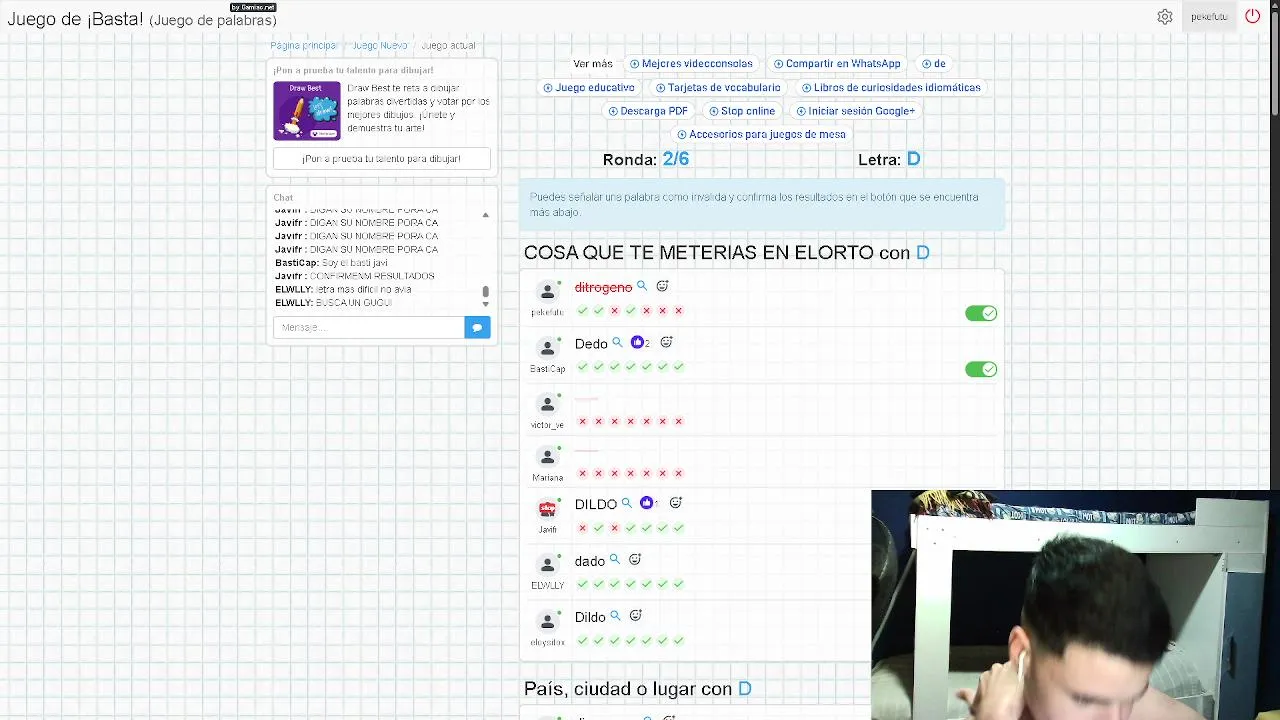The image size is (1280, 720).
Task: Expand Compartir en WhatsApp link
Action: [x=837, y=63]
